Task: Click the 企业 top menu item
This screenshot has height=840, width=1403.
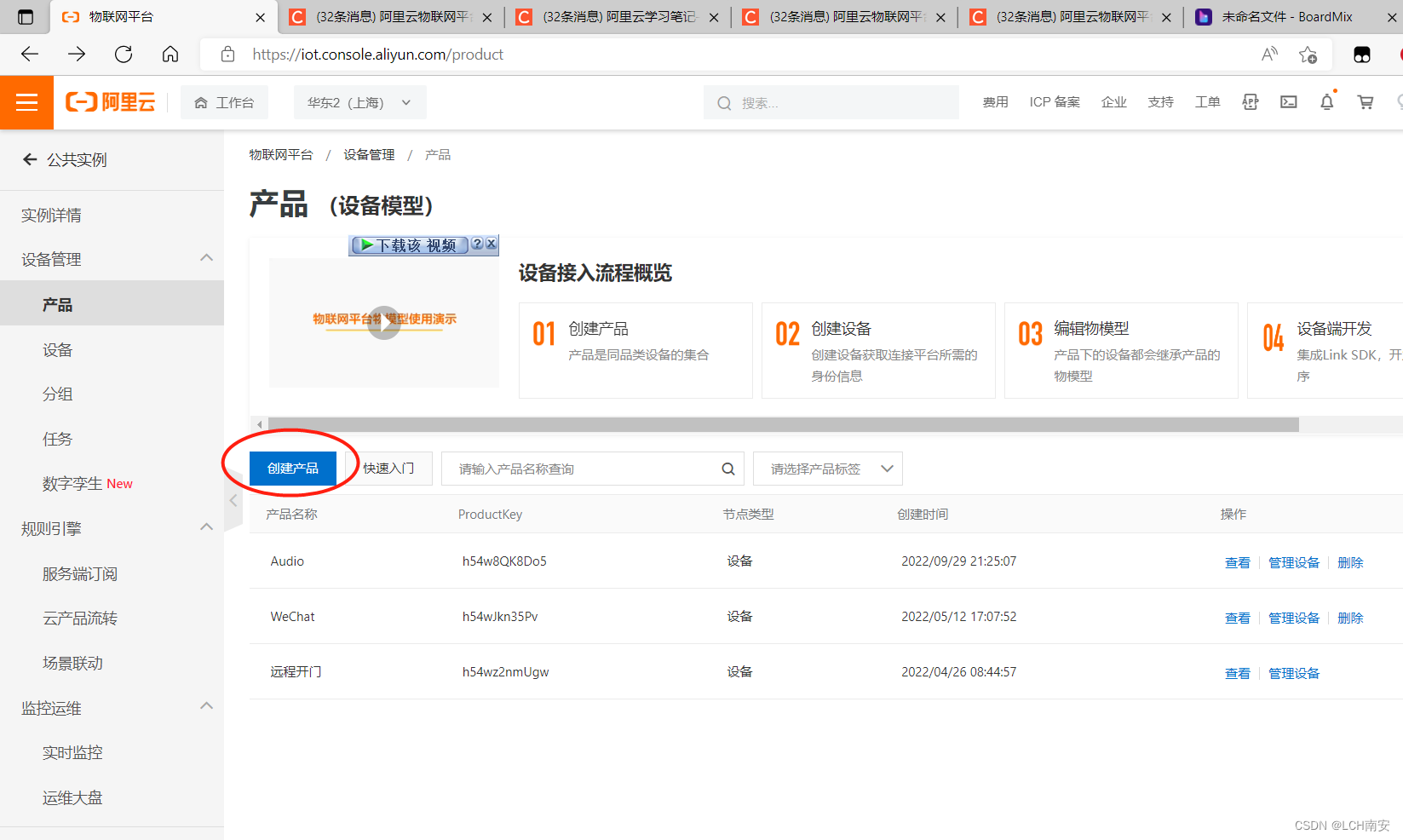Action: (1113, 102)
